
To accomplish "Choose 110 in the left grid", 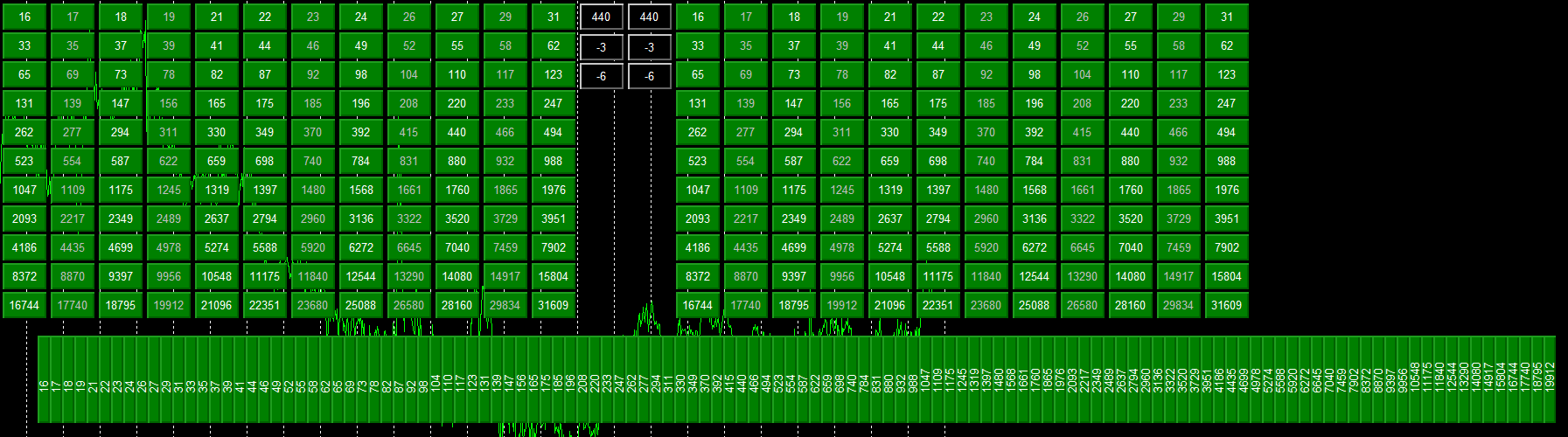I will pyautogui.click(x=457, y=74).
